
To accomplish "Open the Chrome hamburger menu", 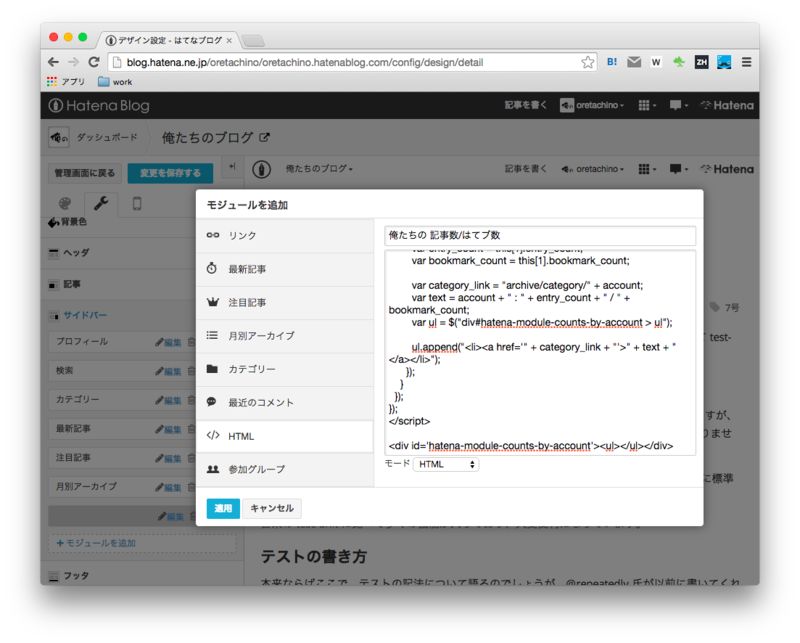I will (x=746, y=62).
